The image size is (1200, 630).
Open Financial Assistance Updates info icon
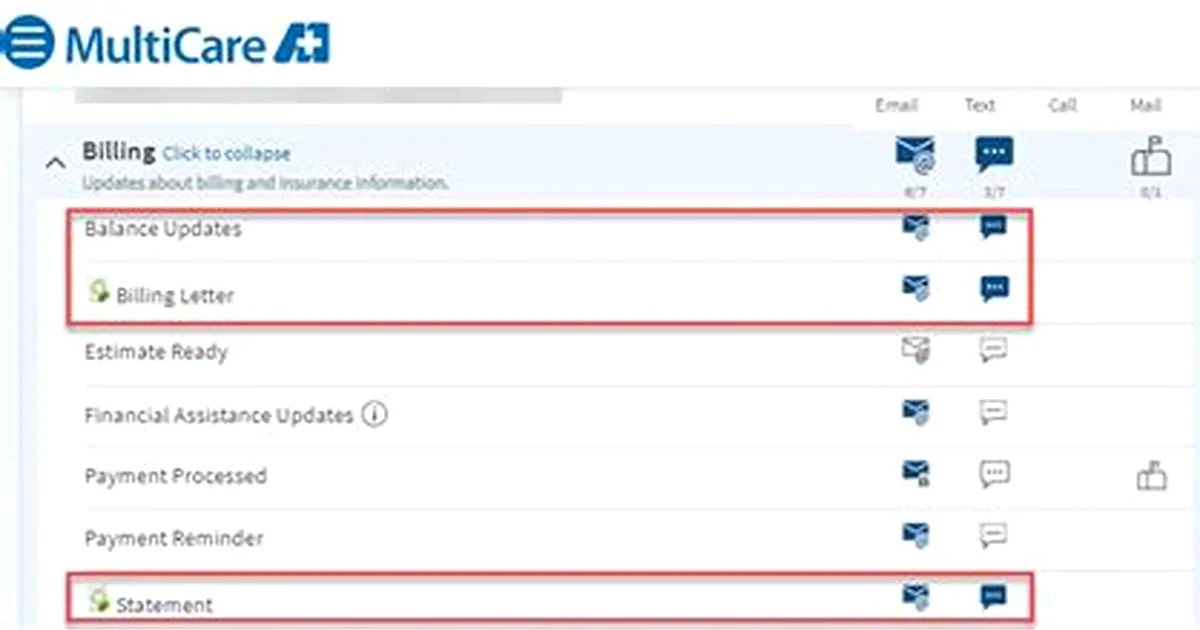coord(374,414)
